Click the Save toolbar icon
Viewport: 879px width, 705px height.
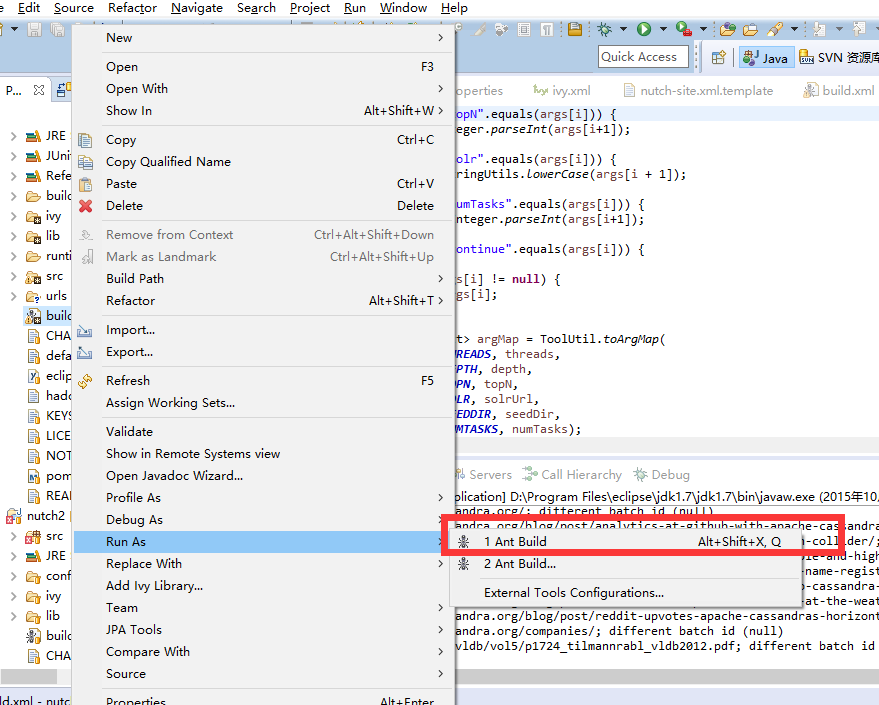(35, 30)
